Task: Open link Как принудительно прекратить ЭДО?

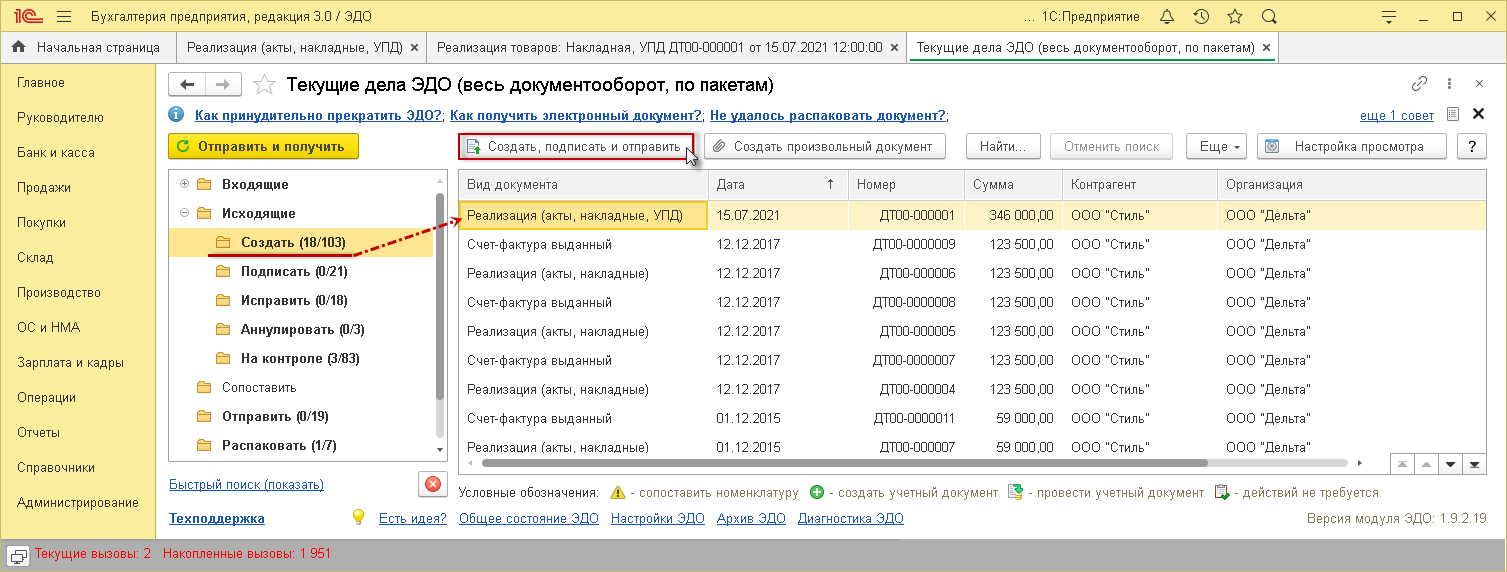Action: (x=318, y=115)
